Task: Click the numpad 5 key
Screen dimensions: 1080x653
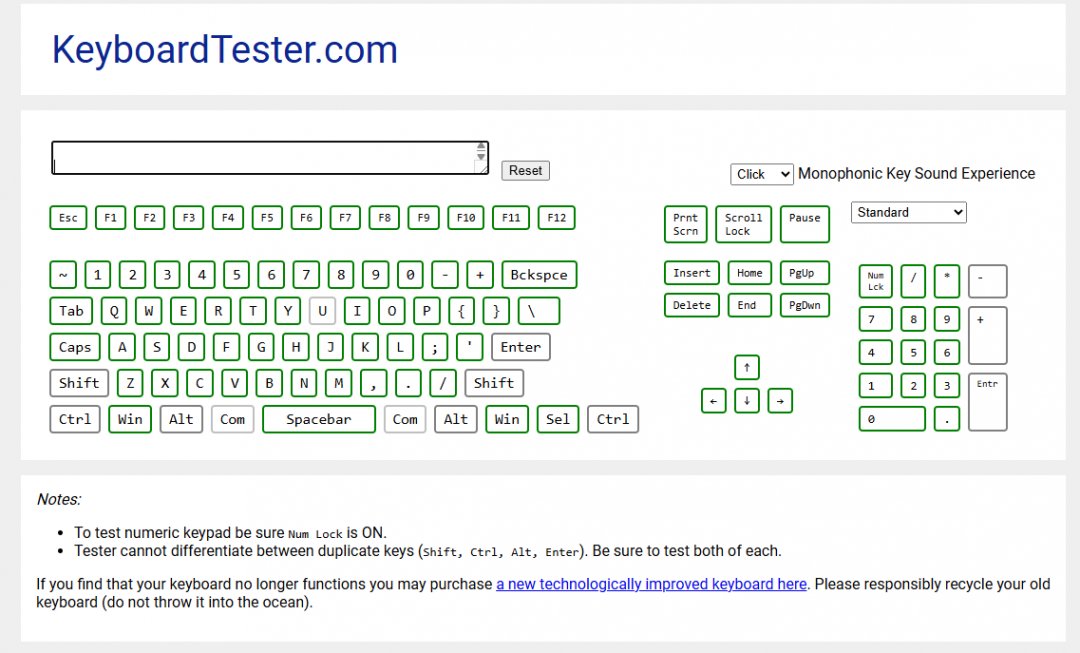Action: pyautogui.click(x=913, y=353)
